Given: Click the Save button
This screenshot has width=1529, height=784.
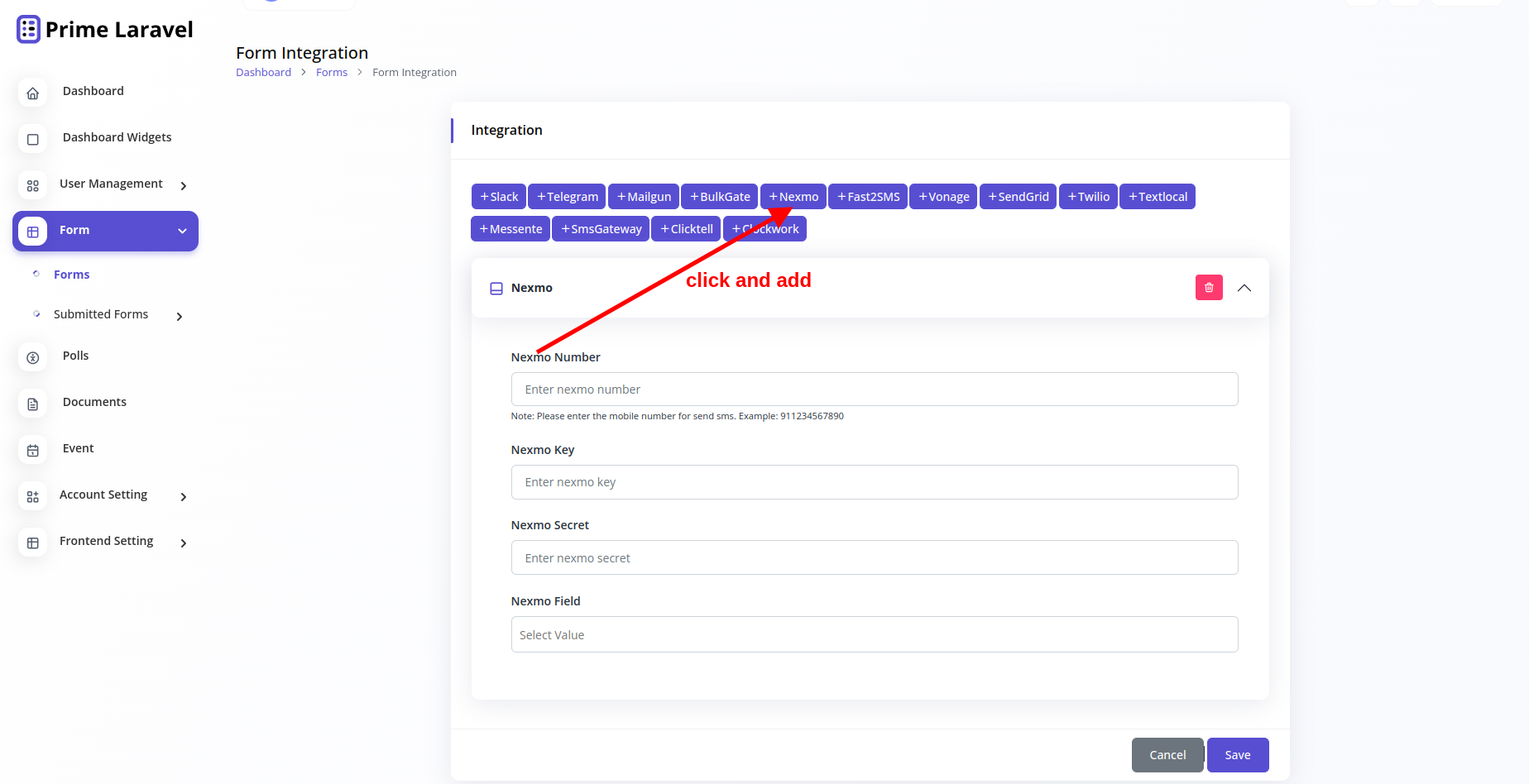Looking at the screenshot, I should coord(1238,754).
